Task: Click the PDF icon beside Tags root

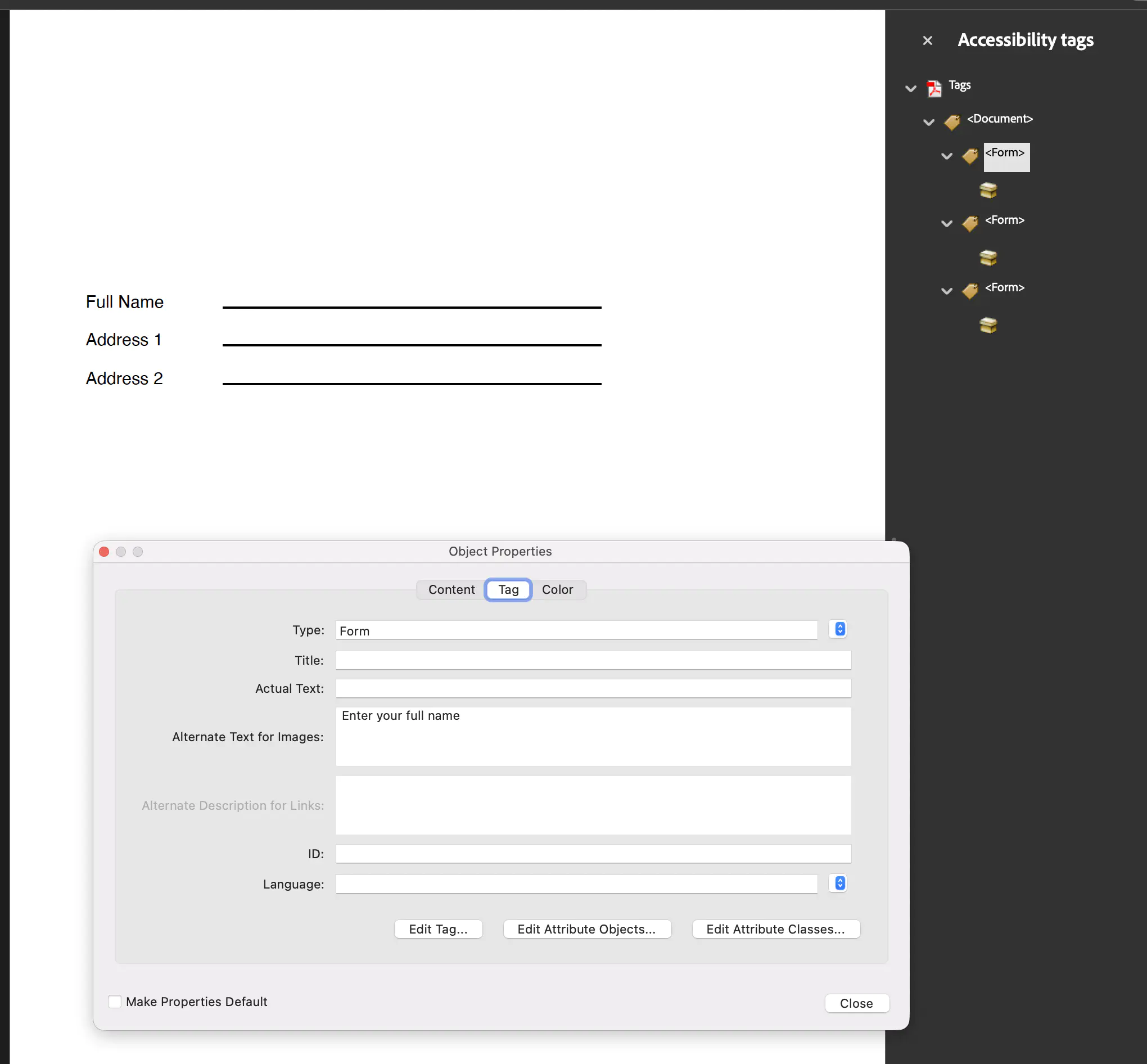Action: click(x=933, y=88)
